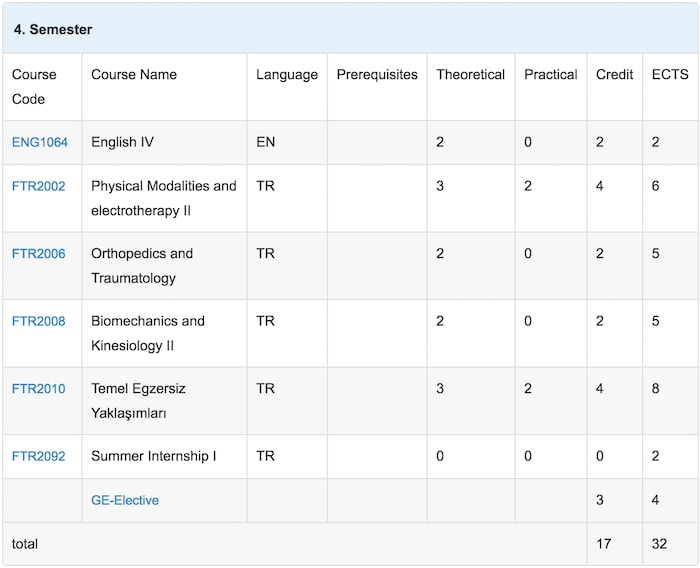Click the total ECTS value 32
Viewport: 700px width, 568px height.
point(659,544)
